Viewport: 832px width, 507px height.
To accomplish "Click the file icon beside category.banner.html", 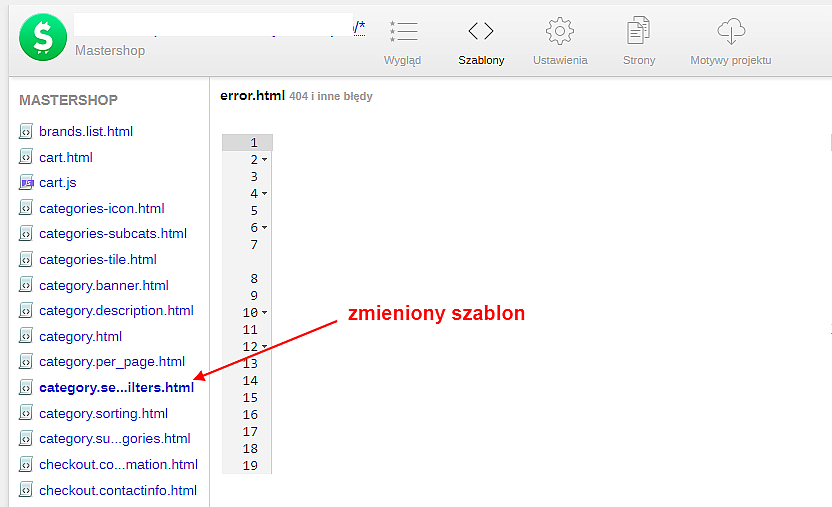I will pos(25,285).
